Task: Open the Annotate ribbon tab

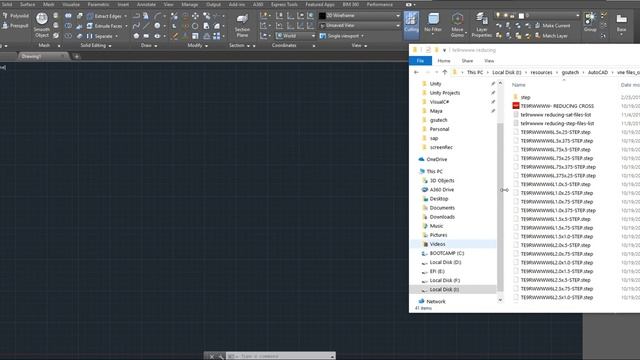Action: (x=146, y=4)
